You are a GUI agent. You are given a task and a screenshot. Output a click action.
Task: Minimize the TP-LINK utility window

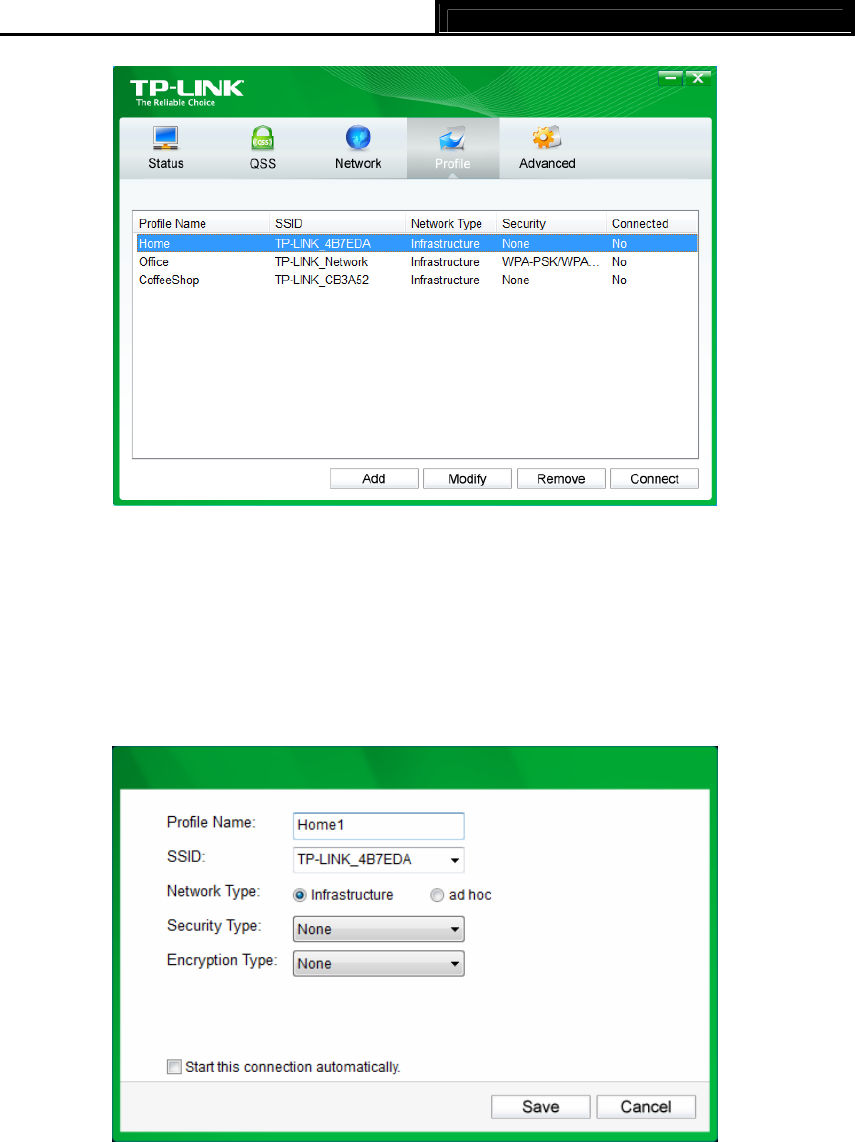coord(670,78)
